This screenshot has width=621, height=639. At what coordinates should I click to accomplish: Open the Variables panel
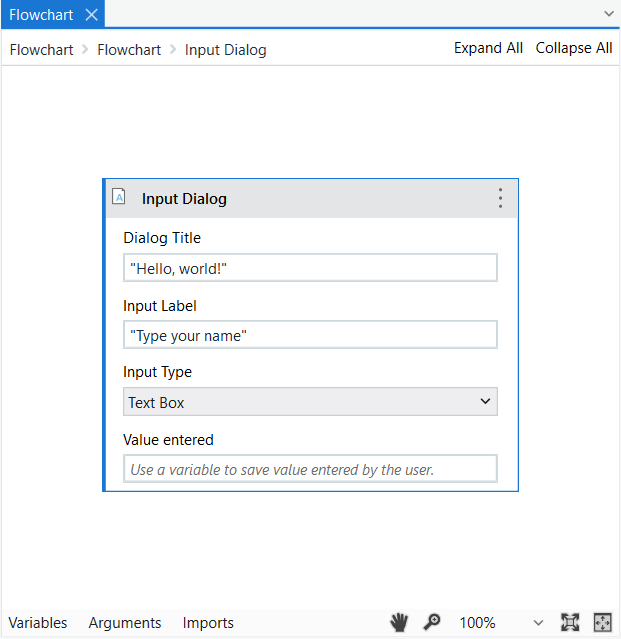click(38, 623)
